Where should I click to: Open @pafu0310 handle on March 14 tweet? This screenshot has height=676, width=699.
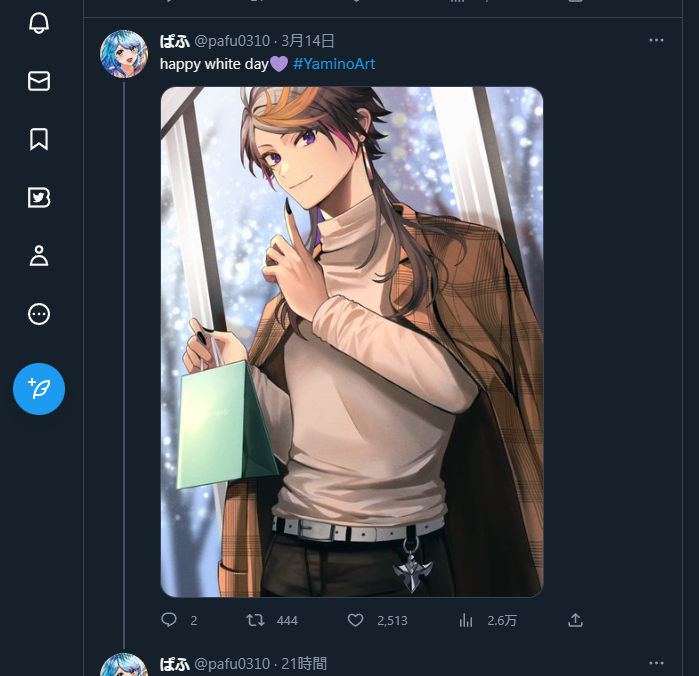(x=232, y=41)
